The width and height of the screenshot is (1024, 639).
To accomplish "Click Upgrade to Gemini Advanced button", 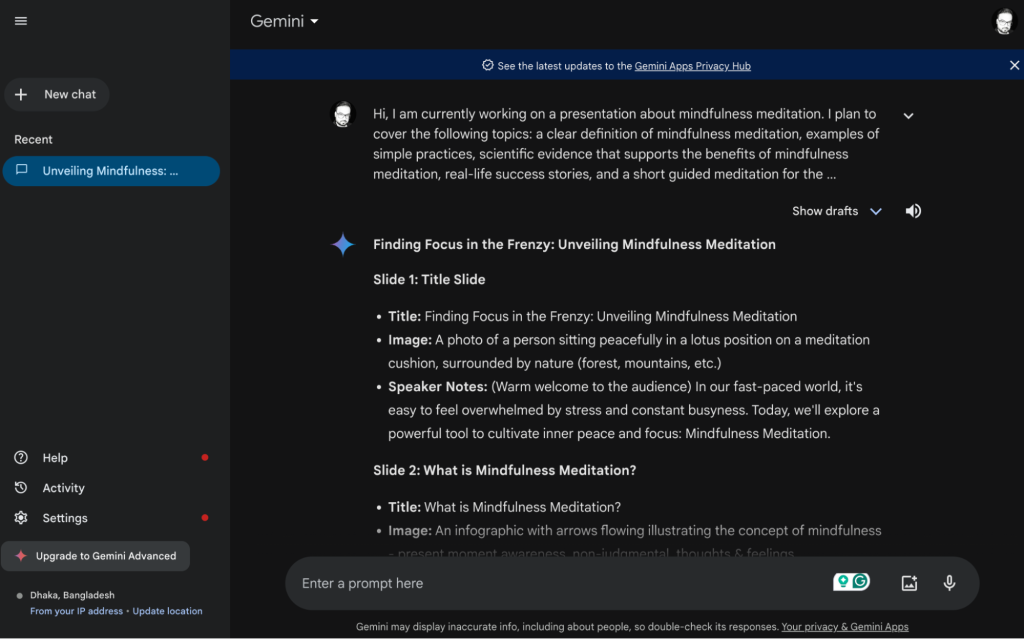I will 96,556.
